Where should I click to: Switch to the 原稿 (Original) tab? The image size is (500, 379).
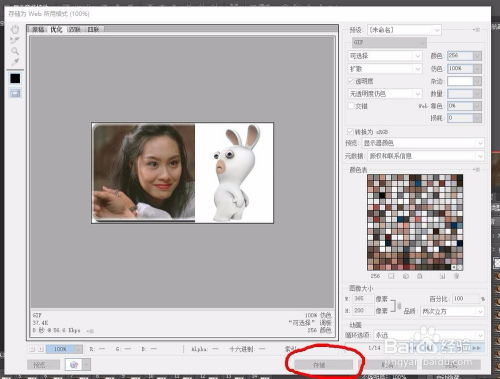pyautogui.click(x=38, y=29)
